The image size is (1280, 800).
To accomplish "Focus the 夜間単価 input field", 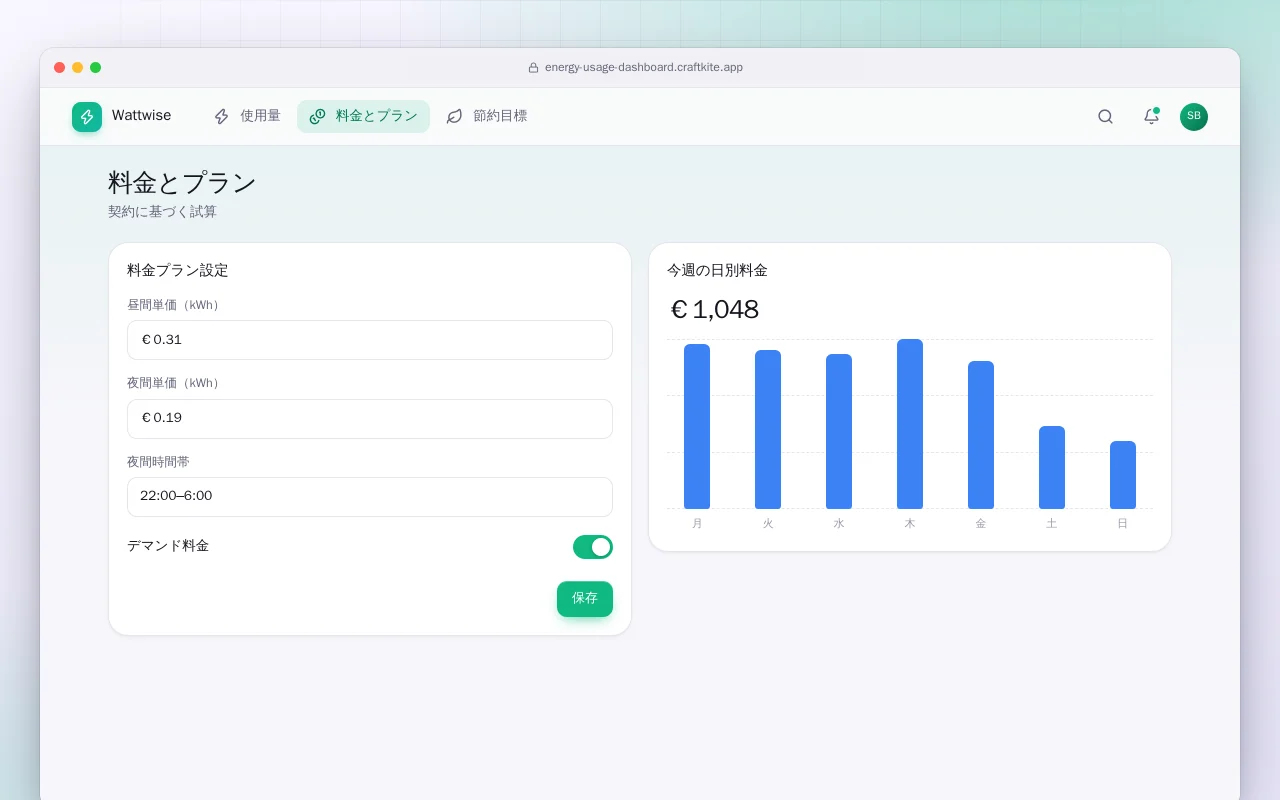I will coord(370,419).
